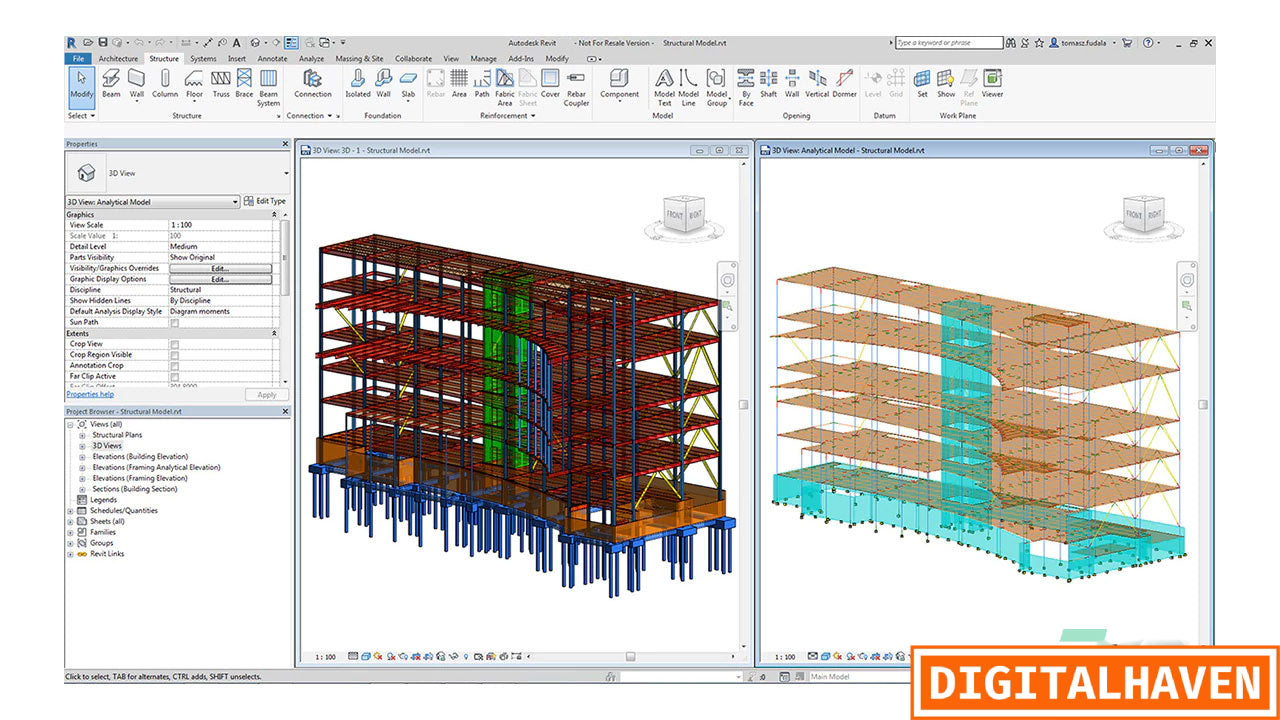This screenshot has width=1280, height=720.
Task: Switch to the Architecture ribbon tab
Action: [118, 59]
